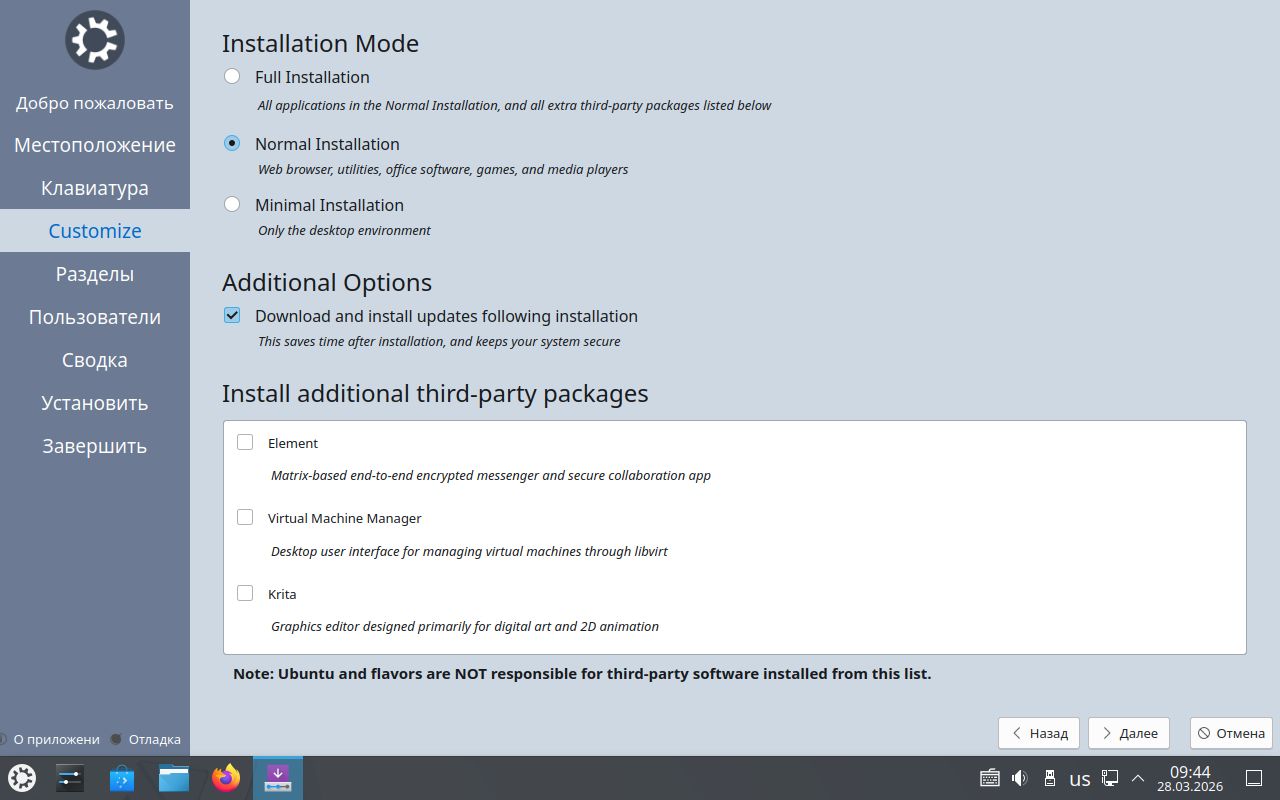Select the Full Installation radio button
1280x800 pixels.
pos(232,77)
